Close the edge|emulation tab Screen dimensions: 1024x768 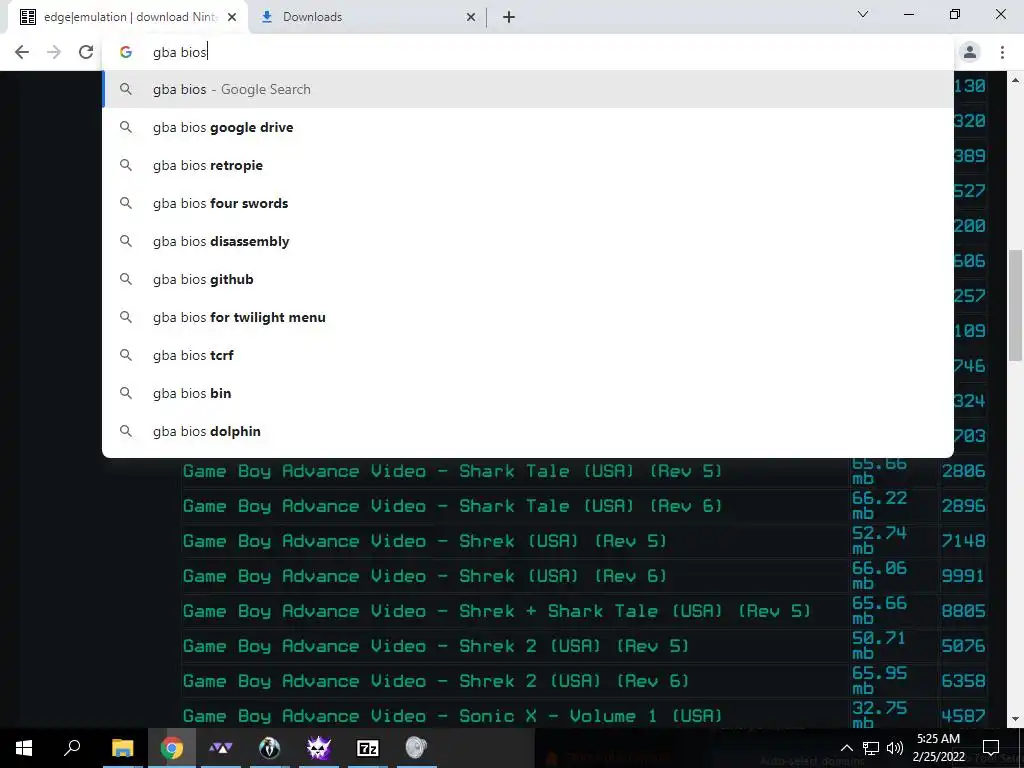[232, 18]
